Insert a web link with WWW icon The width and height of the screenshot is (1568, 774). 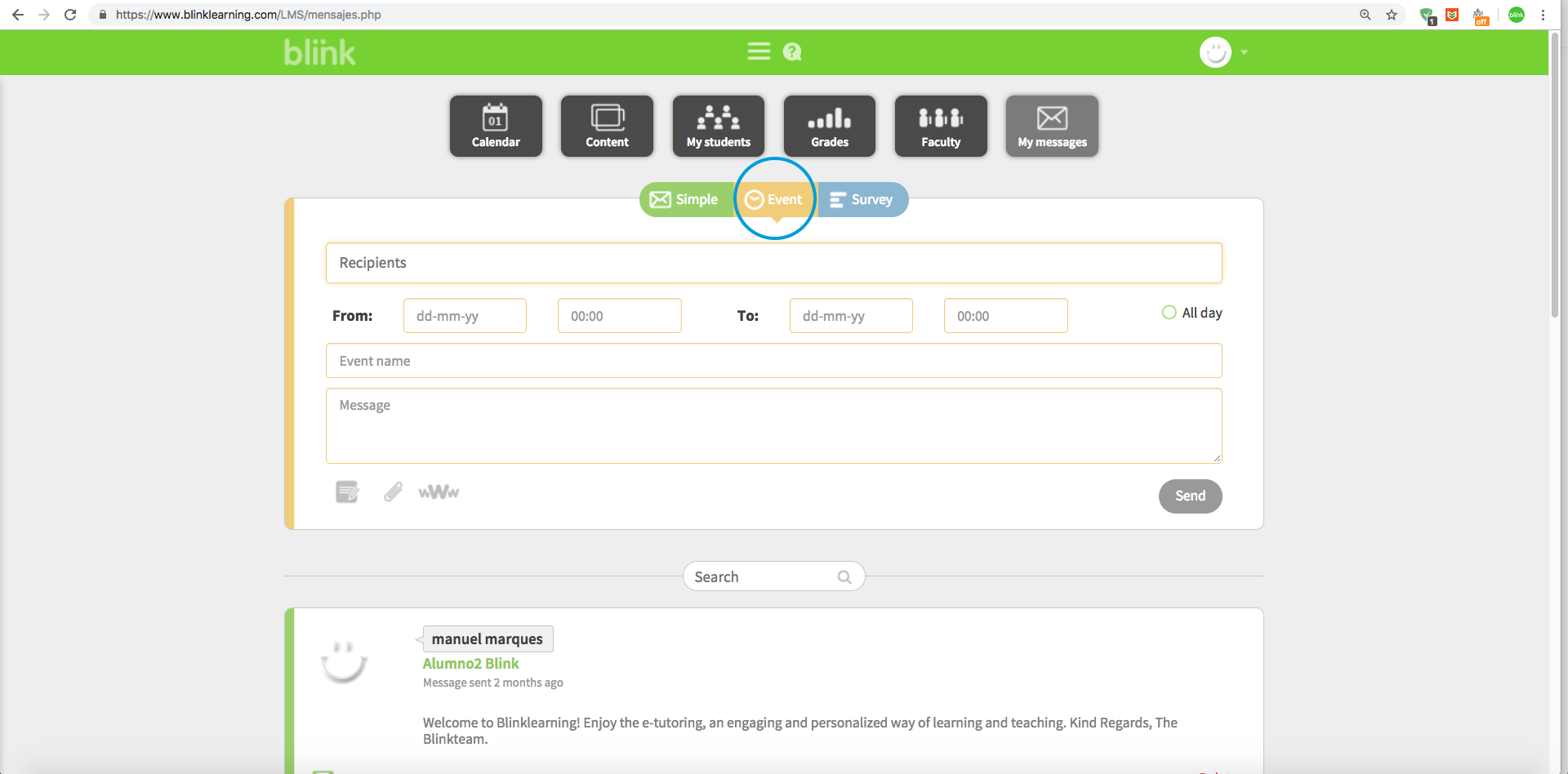click(439, 492)
